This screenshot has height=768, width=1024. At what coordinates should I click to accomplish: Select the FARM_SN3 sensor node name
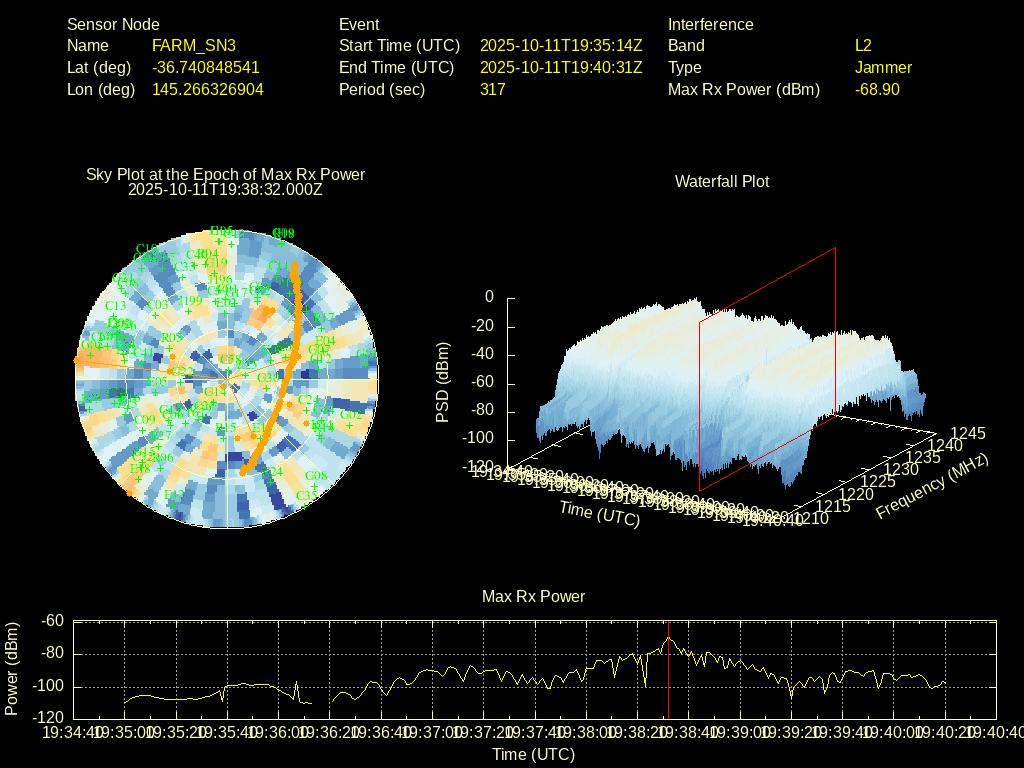[x=194, y=46]
